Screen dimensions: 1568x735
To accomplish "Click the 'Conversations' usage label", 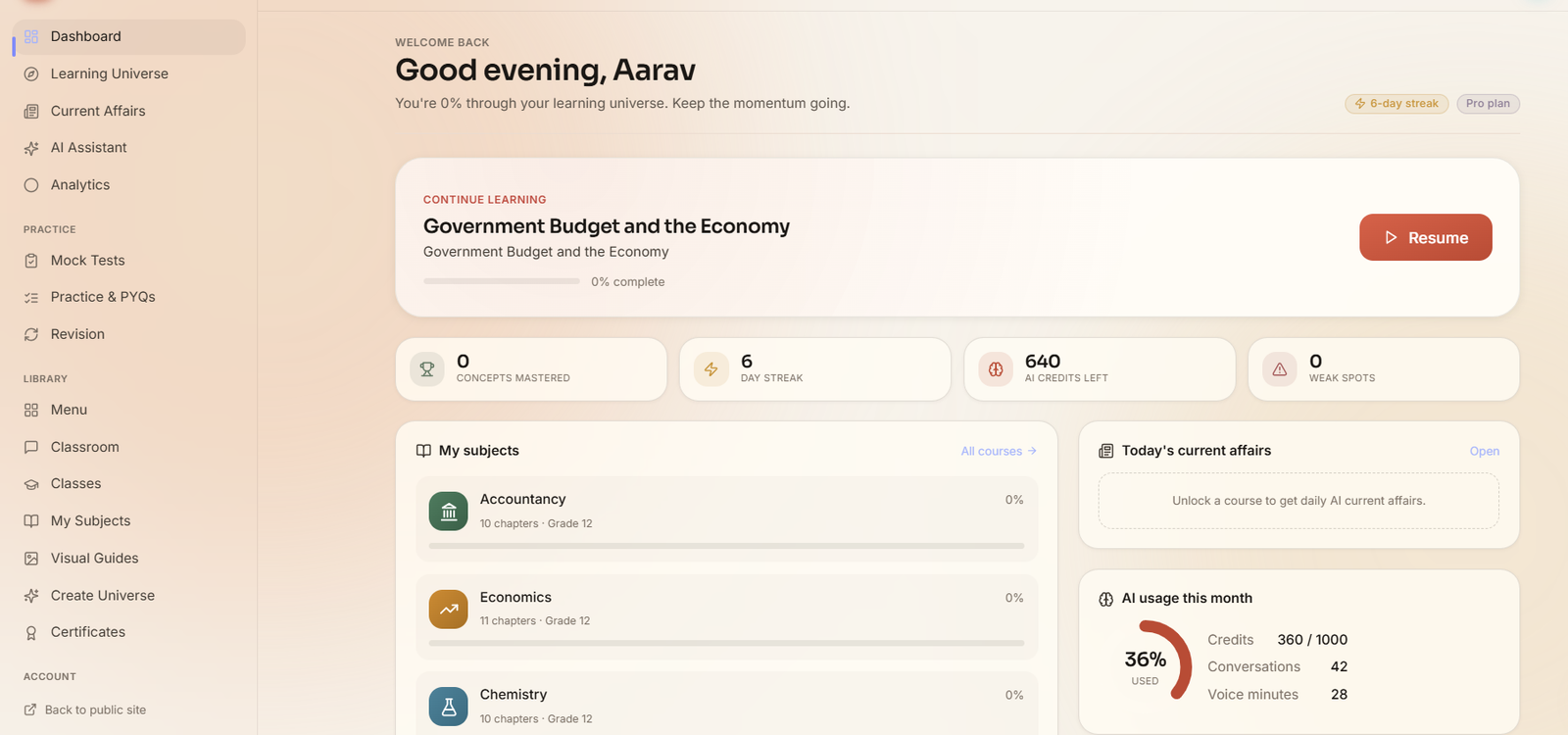I will click(x=1253, y=667).
